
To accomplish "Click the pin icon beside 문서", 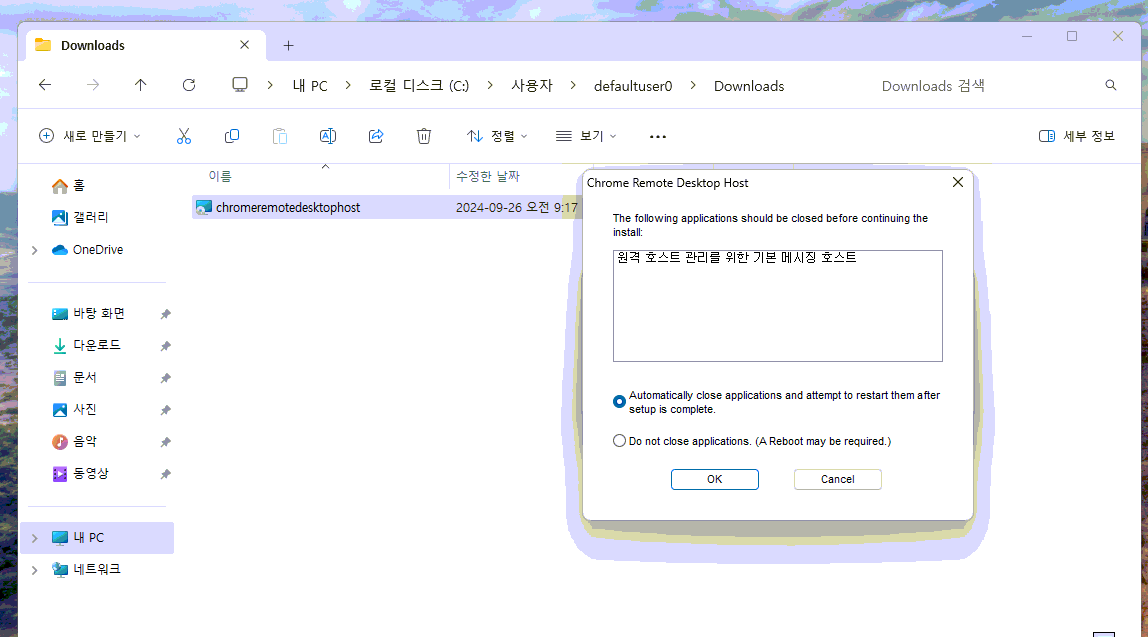I will (165, 379).
